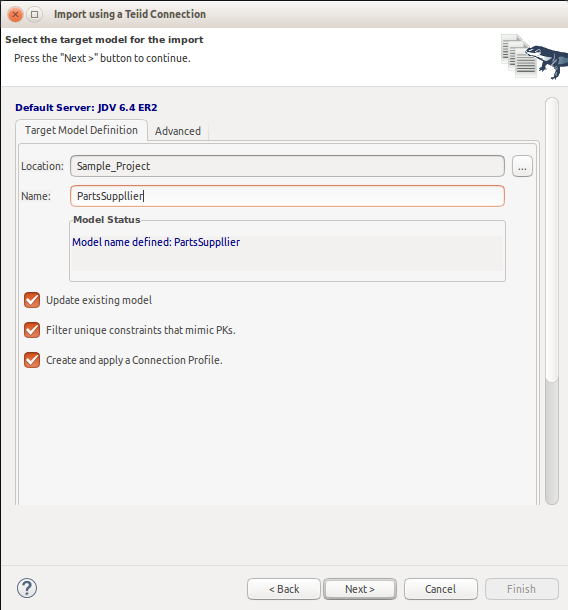Uncheck Update existing model
Viewport: 568px width, 610px height.
pos(32,300)
